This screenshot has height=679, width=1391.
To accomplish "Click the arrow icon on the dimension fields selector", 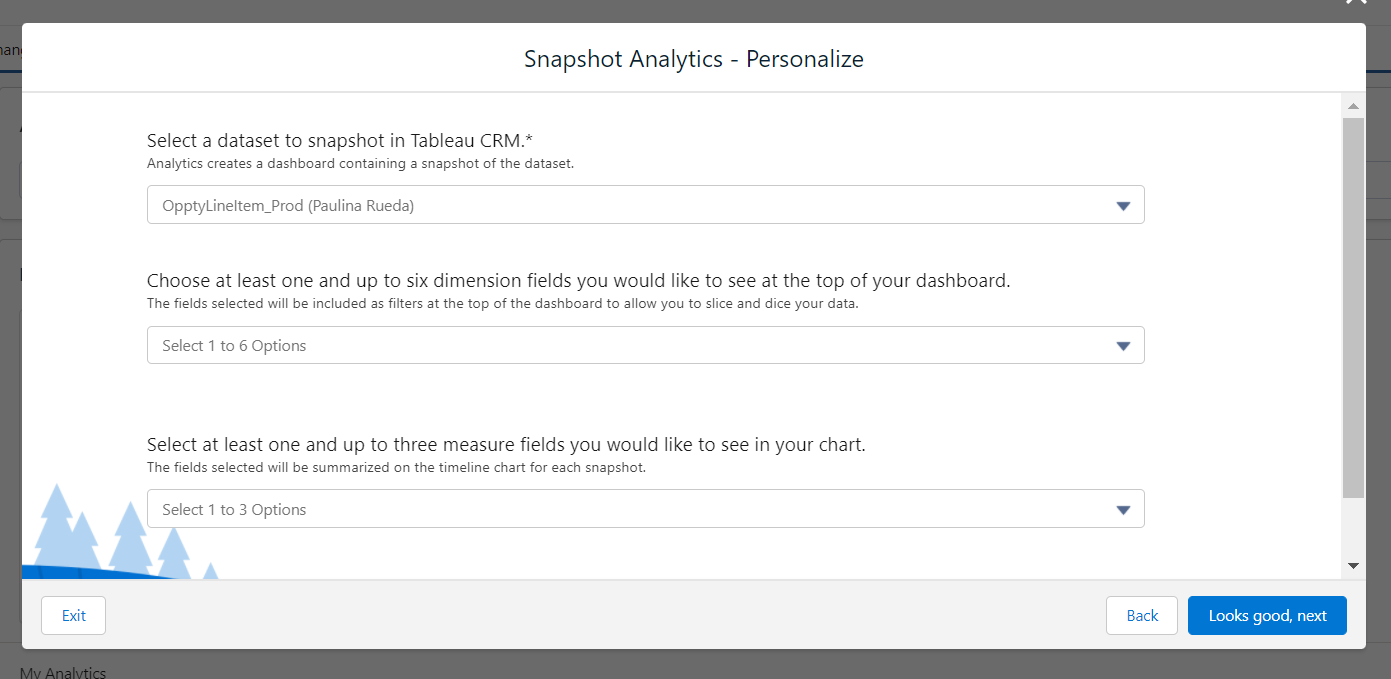I will point(1123,346).
